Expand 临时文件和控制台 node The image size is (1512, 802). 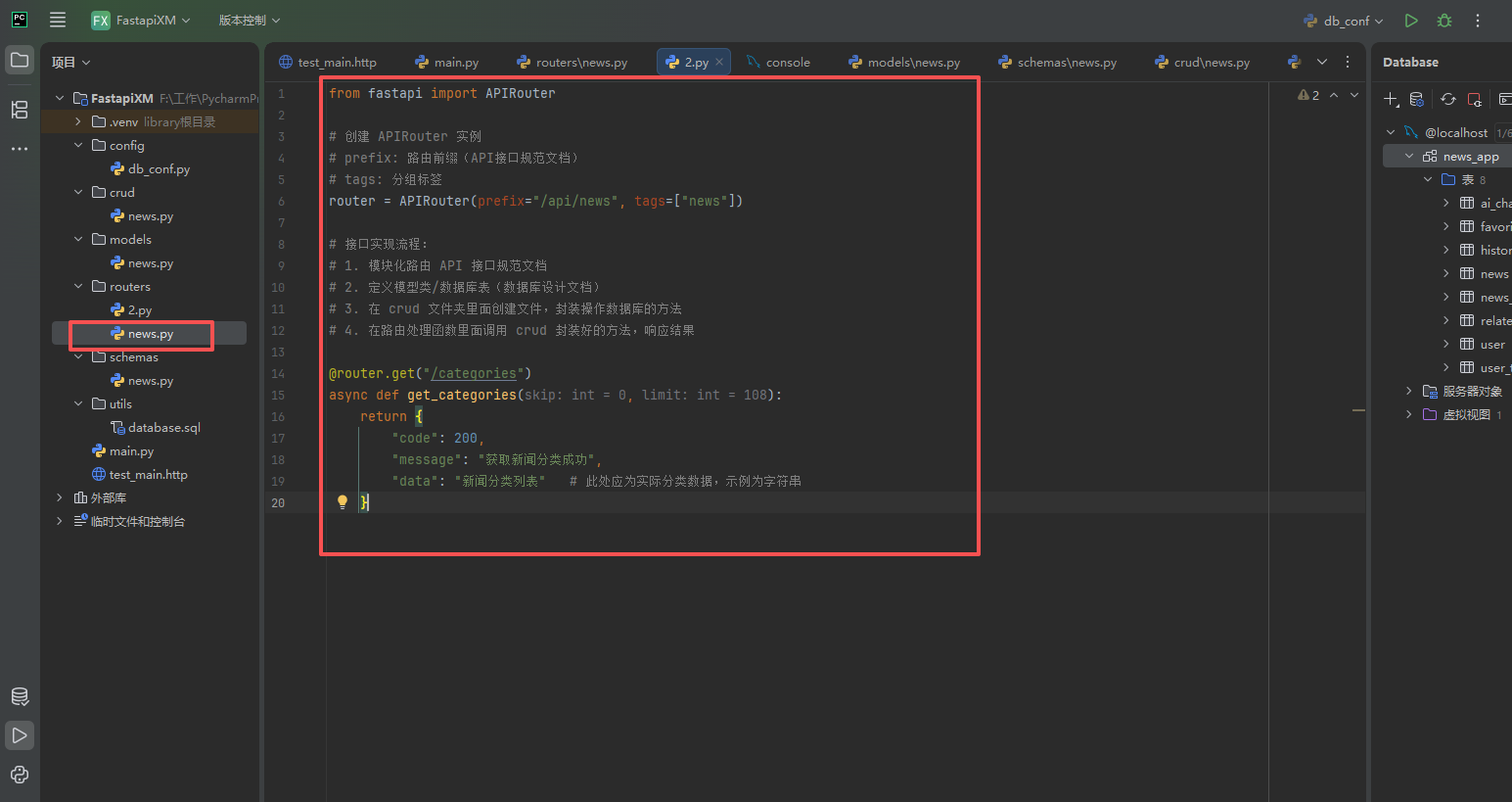(60, 521)
